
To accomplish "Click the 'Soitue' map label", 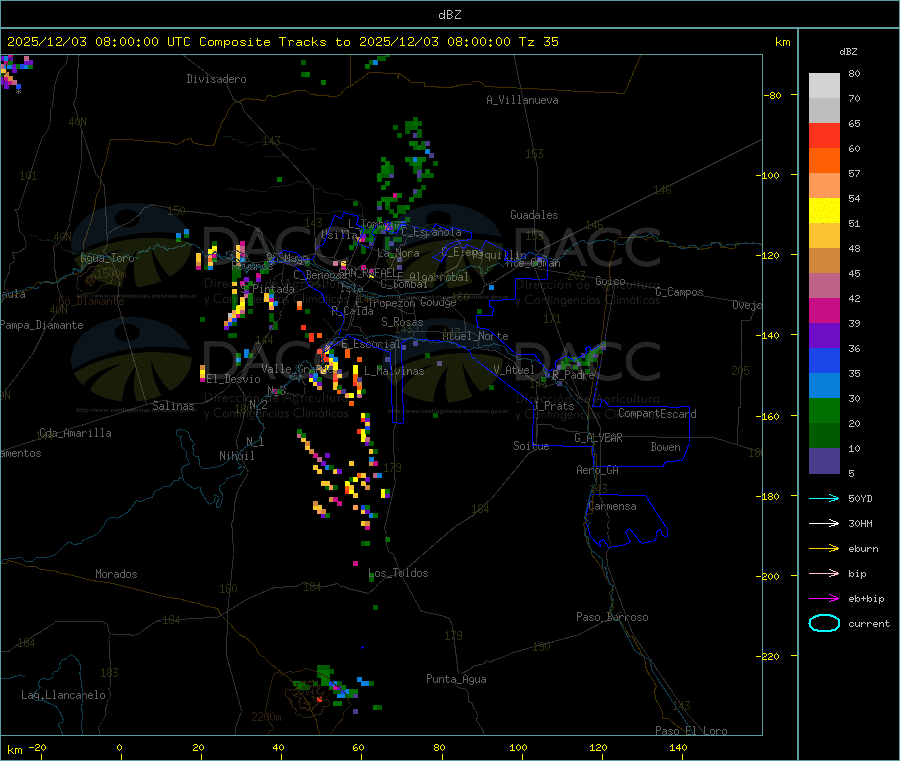I will 531,446.
